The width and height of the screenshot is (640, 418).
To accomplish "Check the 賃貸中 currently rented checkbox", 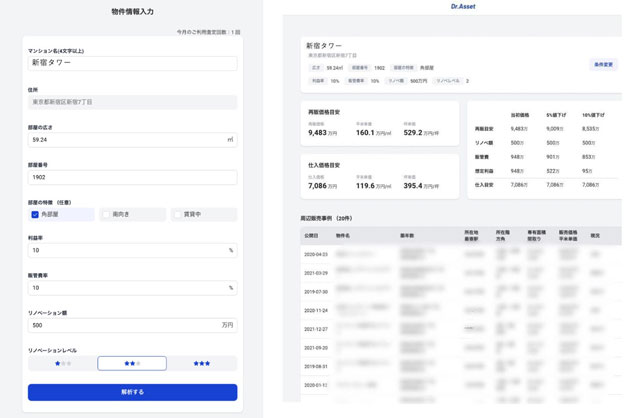I will (178, 214).
